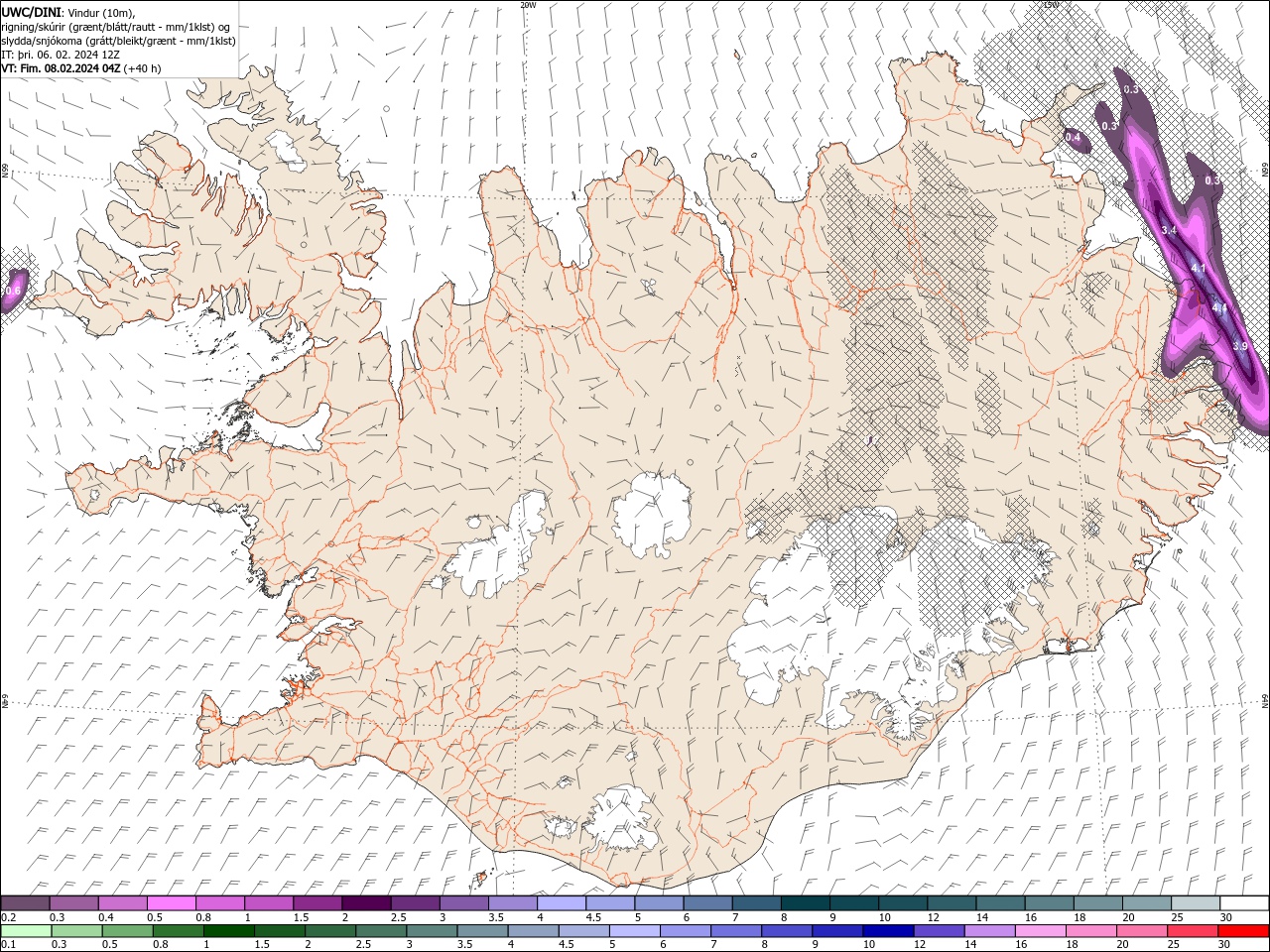Click the 'slydda/snjókoma' legend description line
1270x952 pixels.
[x=118, y=41]
